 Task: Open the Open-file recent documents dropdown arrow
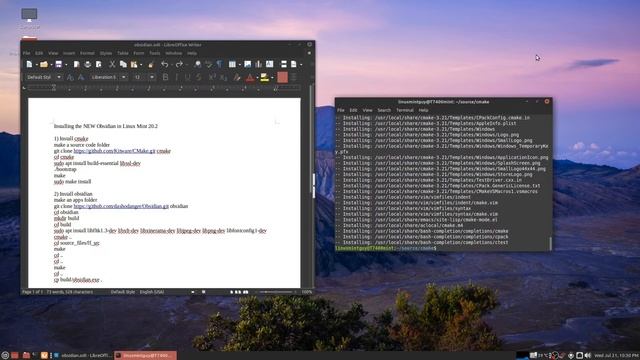coord(51,65)
